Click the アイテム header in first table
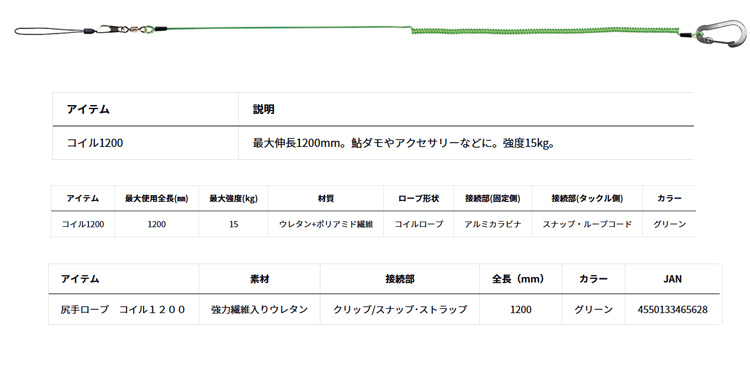 tap(88, 110)
